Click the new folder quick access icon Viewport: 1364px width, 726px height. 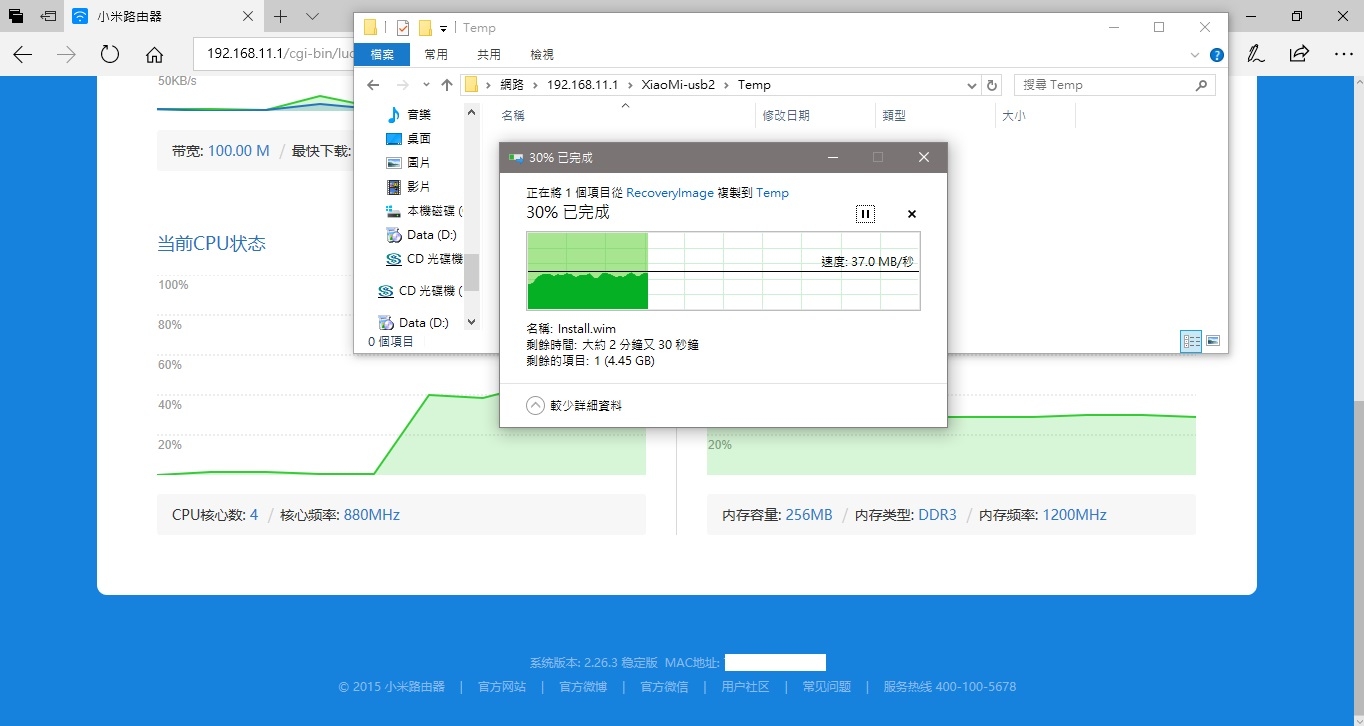(x=425, y=28)
